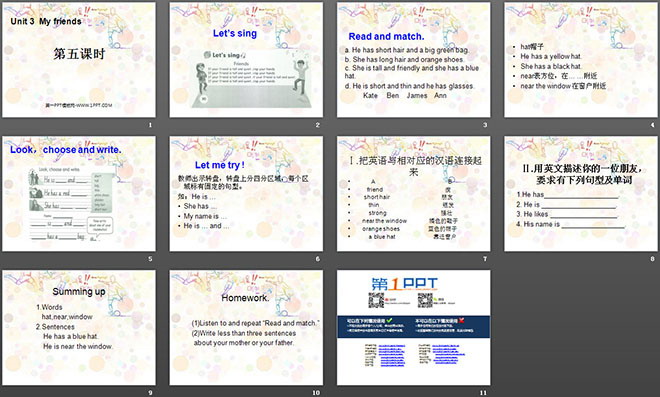Click the 'He is ... and ...' bullet on slide 6

point(206,226)
